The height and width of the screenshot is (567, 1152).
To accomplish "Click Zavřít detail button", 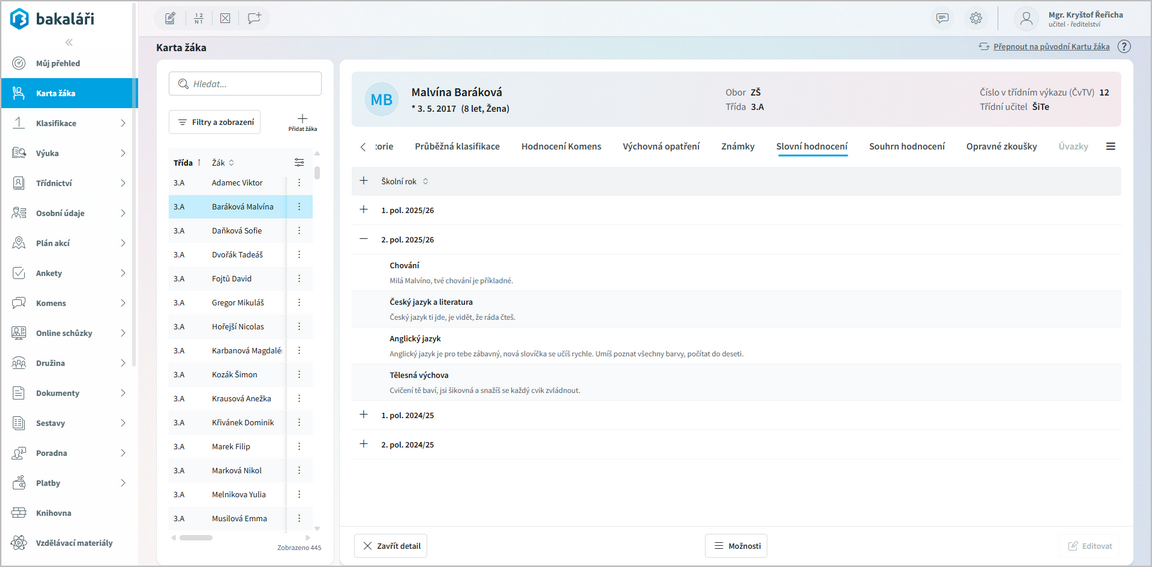I will [391, 546].
